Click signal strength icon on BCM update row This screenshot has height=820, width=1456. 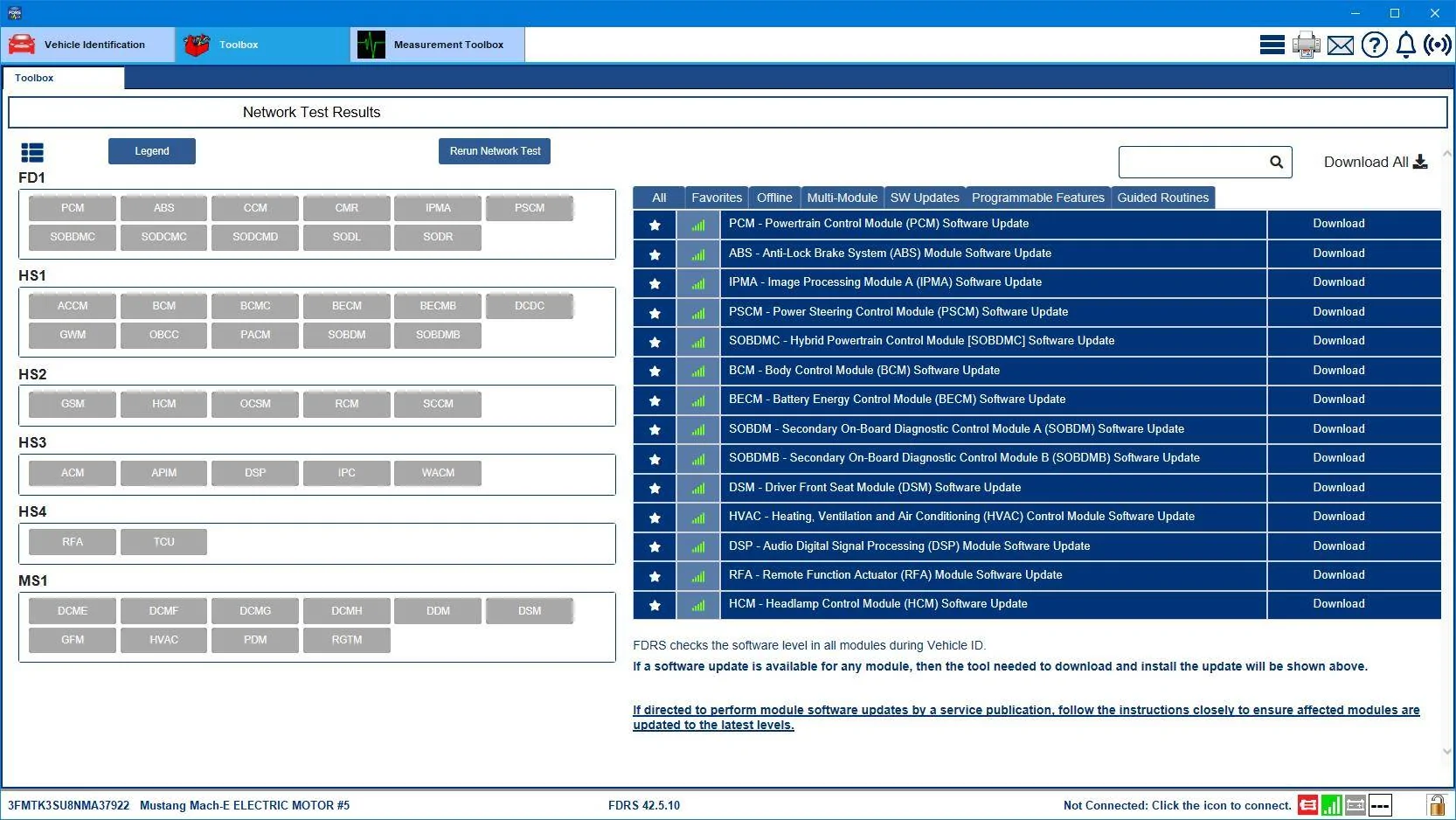click(698, 372)
